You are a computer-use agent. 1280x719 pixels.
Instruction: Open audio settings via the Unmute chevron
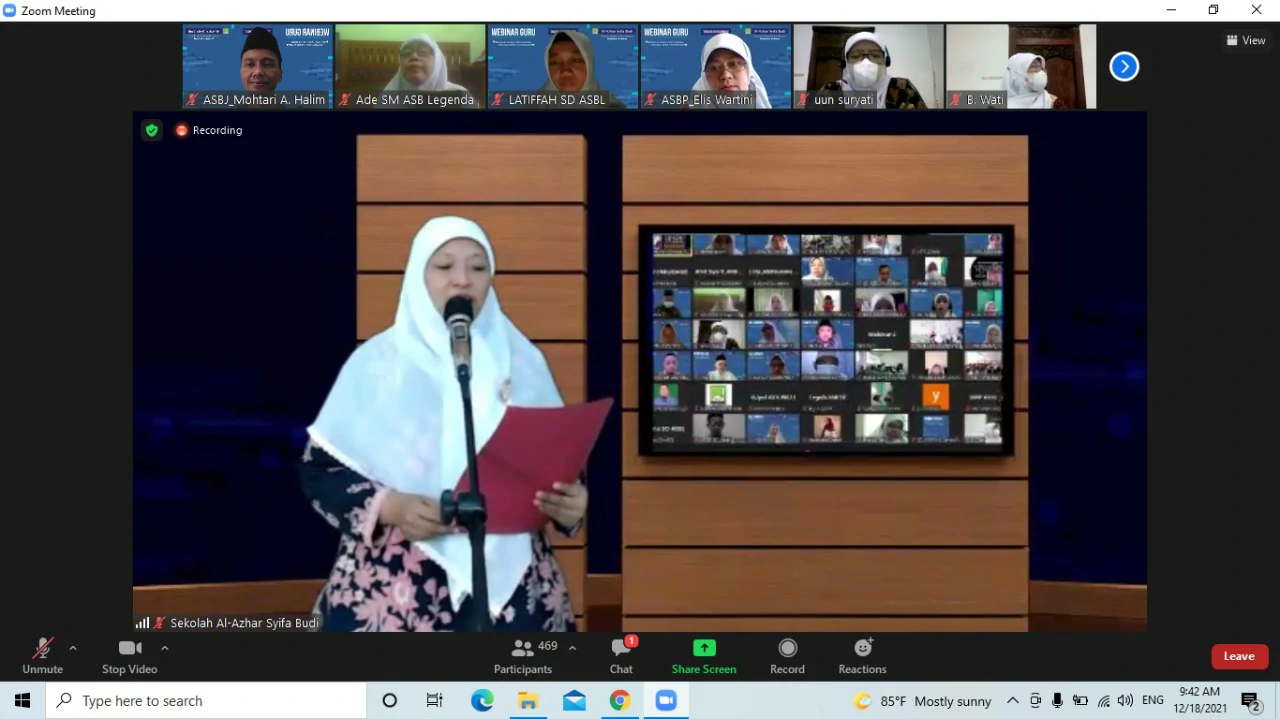pos(72,647)
